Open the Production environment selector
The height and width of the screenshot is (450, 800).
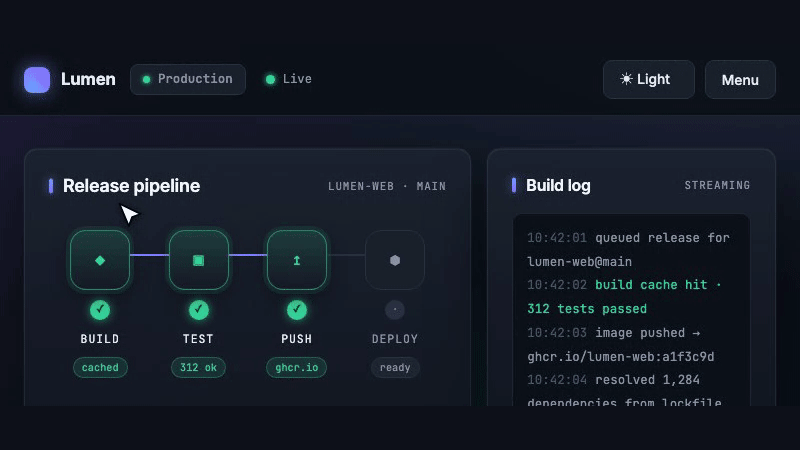[x=188, y=79]
